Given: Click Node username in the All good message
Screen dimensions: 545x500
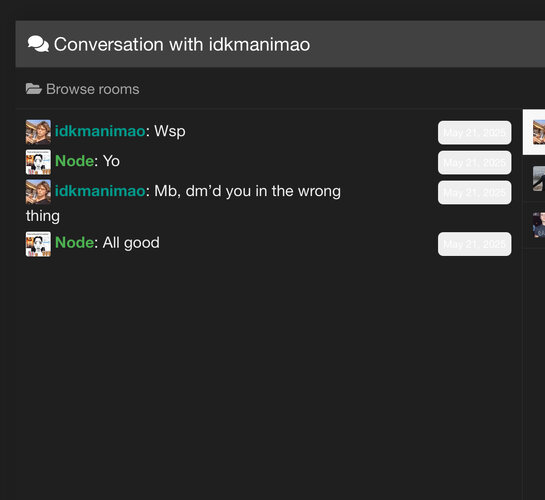Looking at the screenshot, I should (x=74, y=243).
